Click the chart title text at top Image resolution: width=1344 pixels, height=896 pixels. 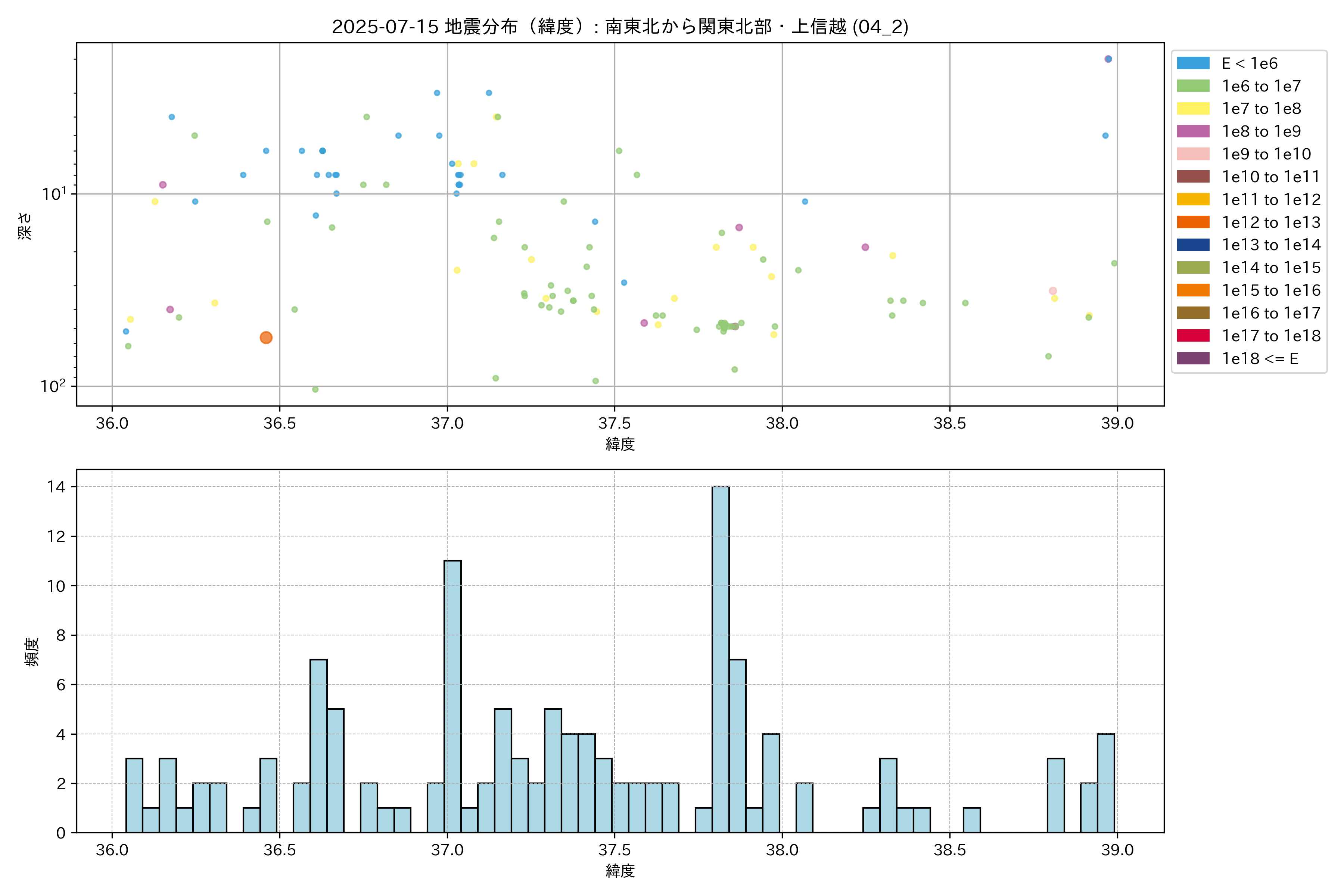(x=620, y=27)
